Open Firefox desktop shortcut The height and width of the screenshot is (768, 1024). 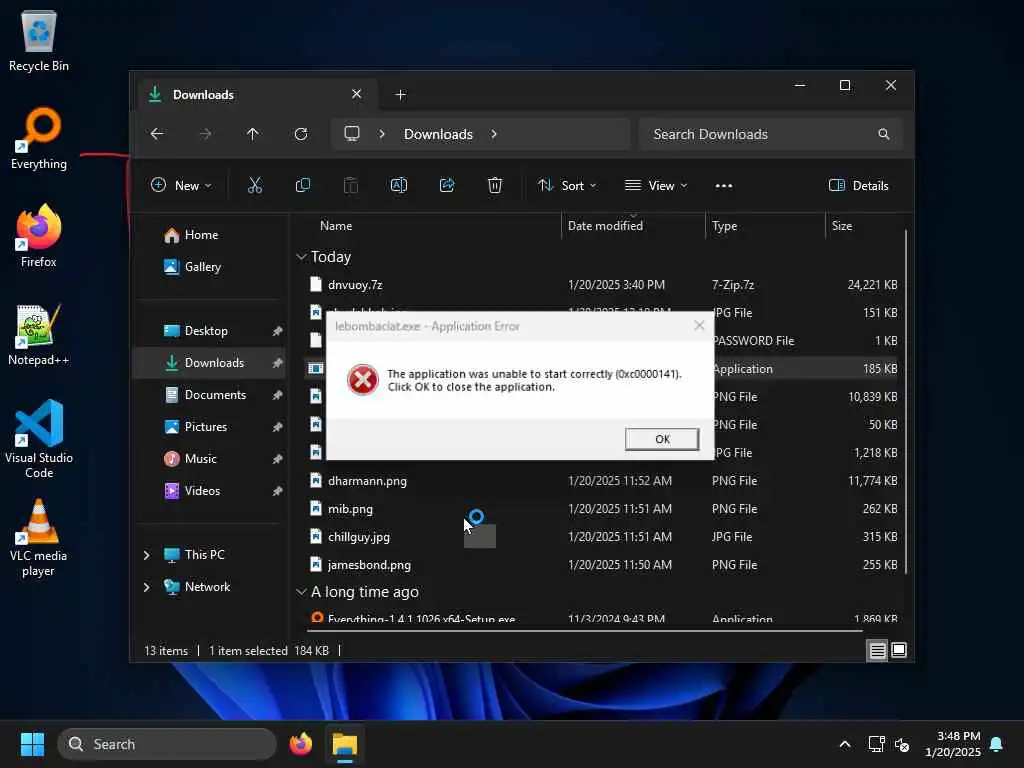[x=39, y=236]
